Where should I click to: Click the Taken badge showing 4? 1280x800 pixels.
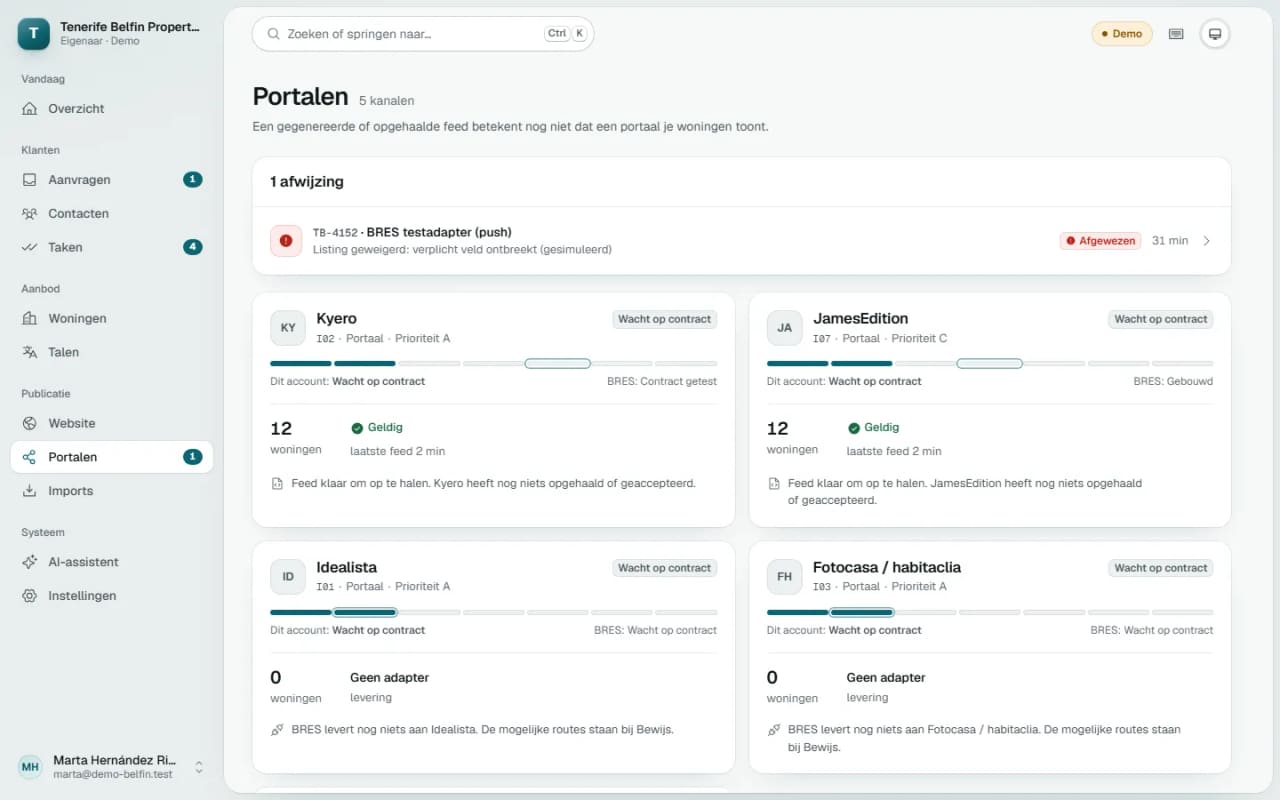pos(193,247)
